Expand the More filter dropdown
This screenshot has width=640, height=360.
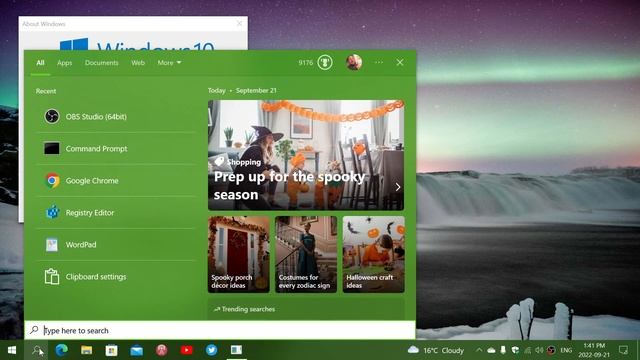coord(169,63)
